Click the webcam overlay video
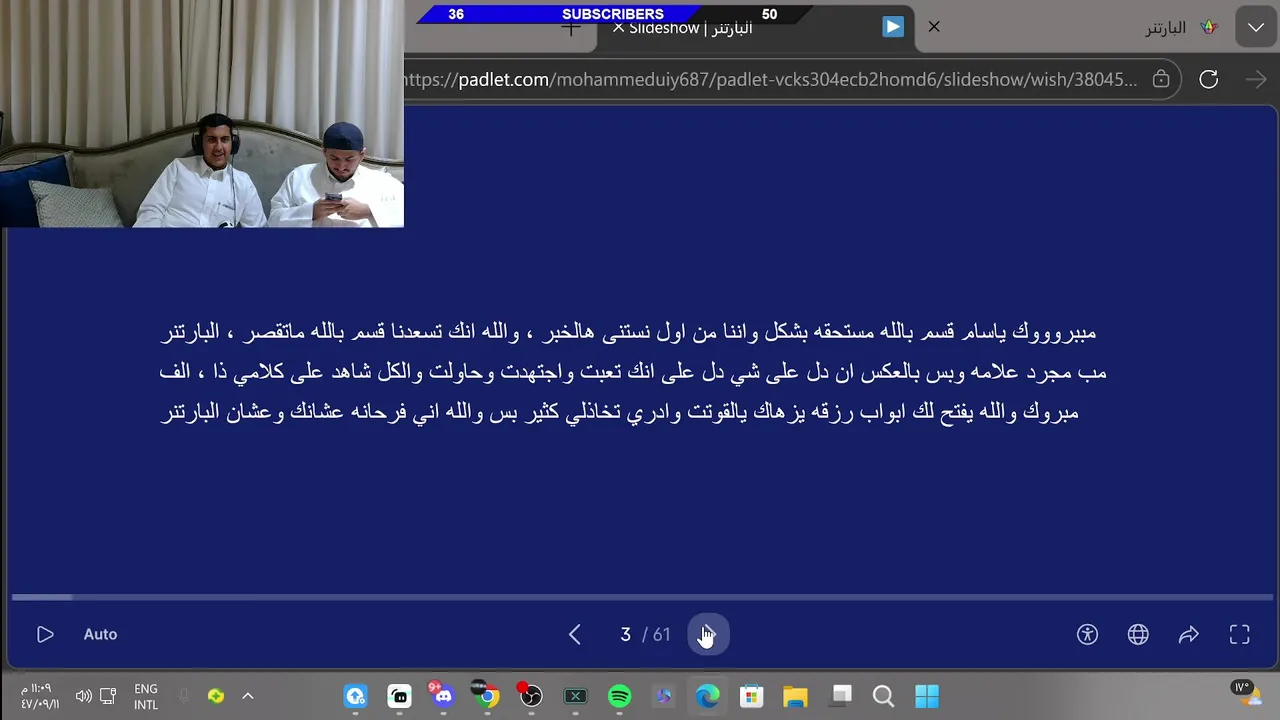 (x=202, y=114)
